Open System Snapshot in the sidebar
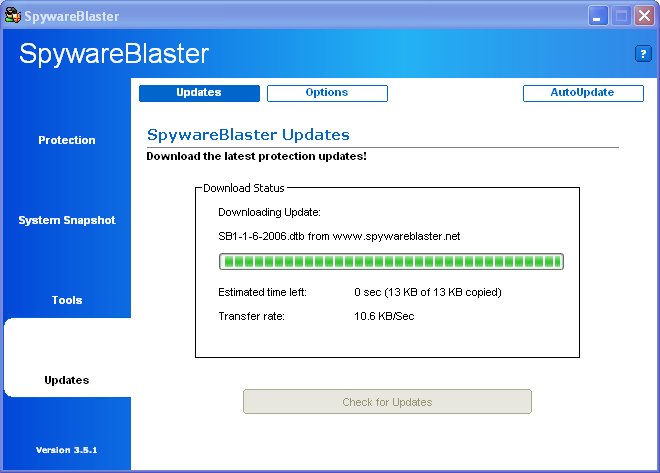 click(x=67, y=220)
